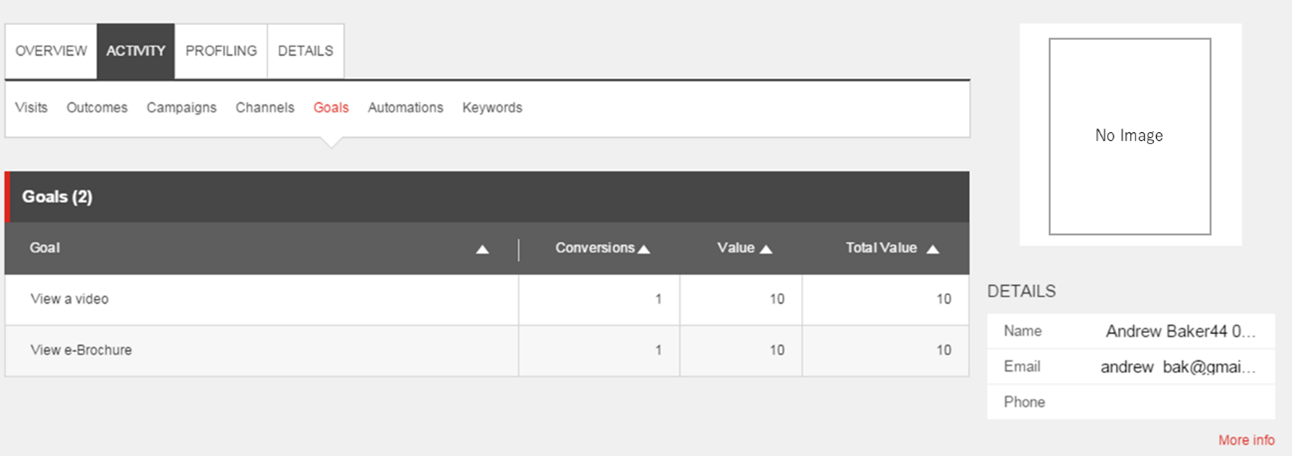This screenshot has height=456, width=1292.
Task: Open the Keywords sub-tab
Action: point(492,108)
